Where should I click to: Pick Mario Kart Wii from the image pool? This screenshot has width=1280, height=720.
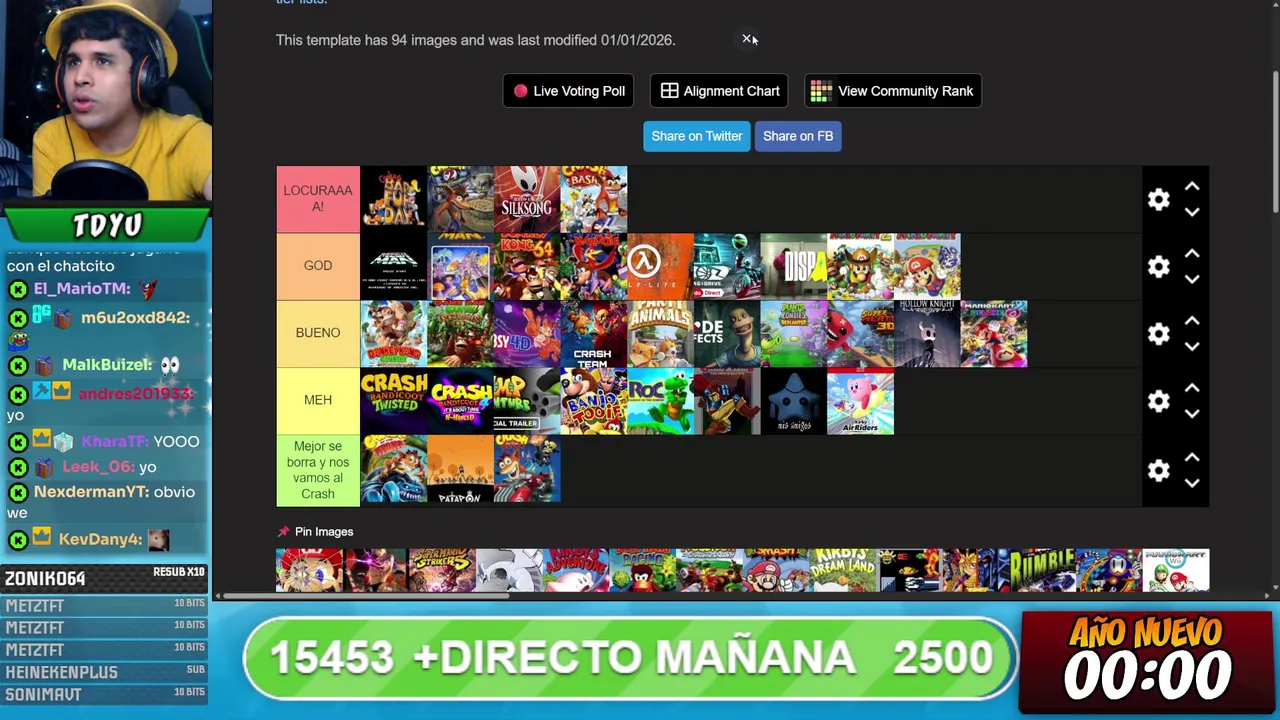[1176, 570]
